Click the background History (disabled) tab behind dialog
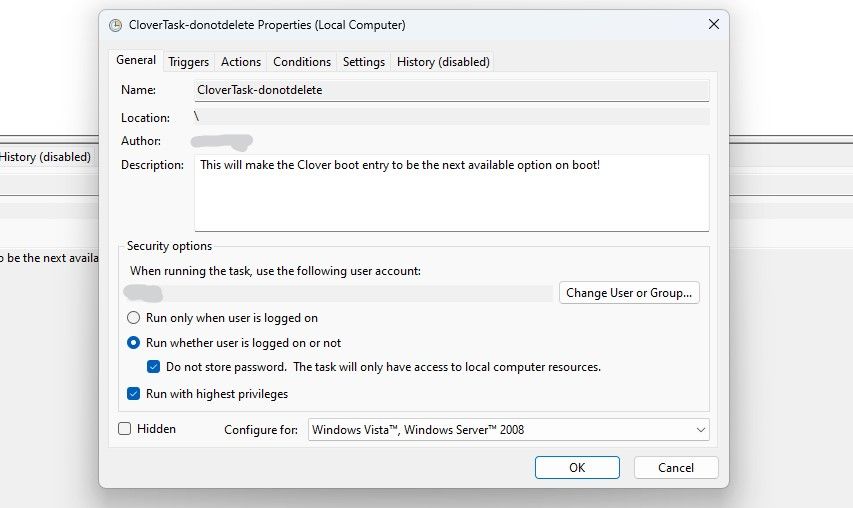The height and width of the screenshot is (508, 853). (46, 157)
